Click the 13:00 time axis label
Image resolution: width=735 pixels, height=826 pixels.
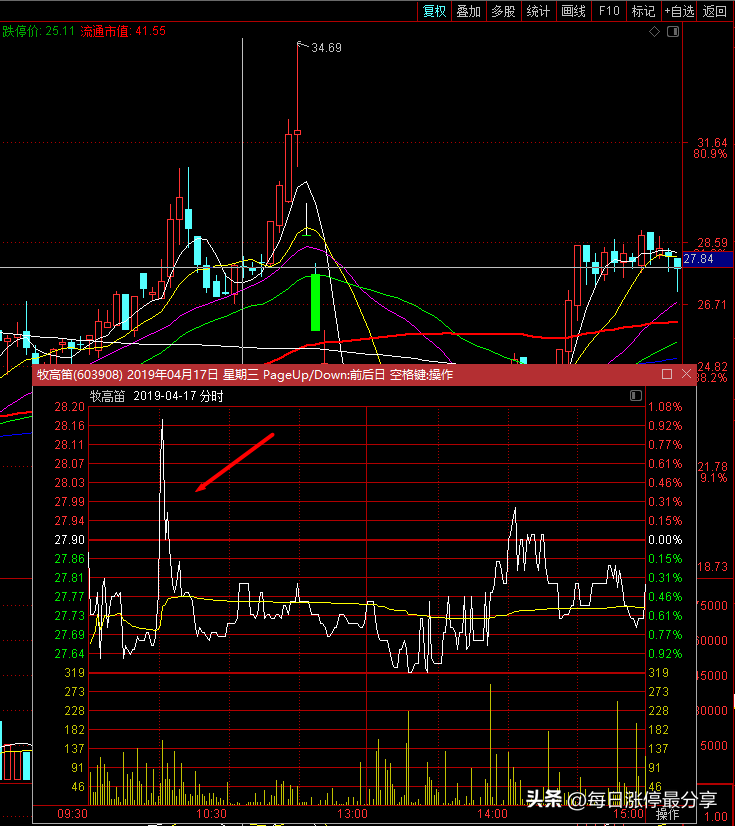[352, 814]
